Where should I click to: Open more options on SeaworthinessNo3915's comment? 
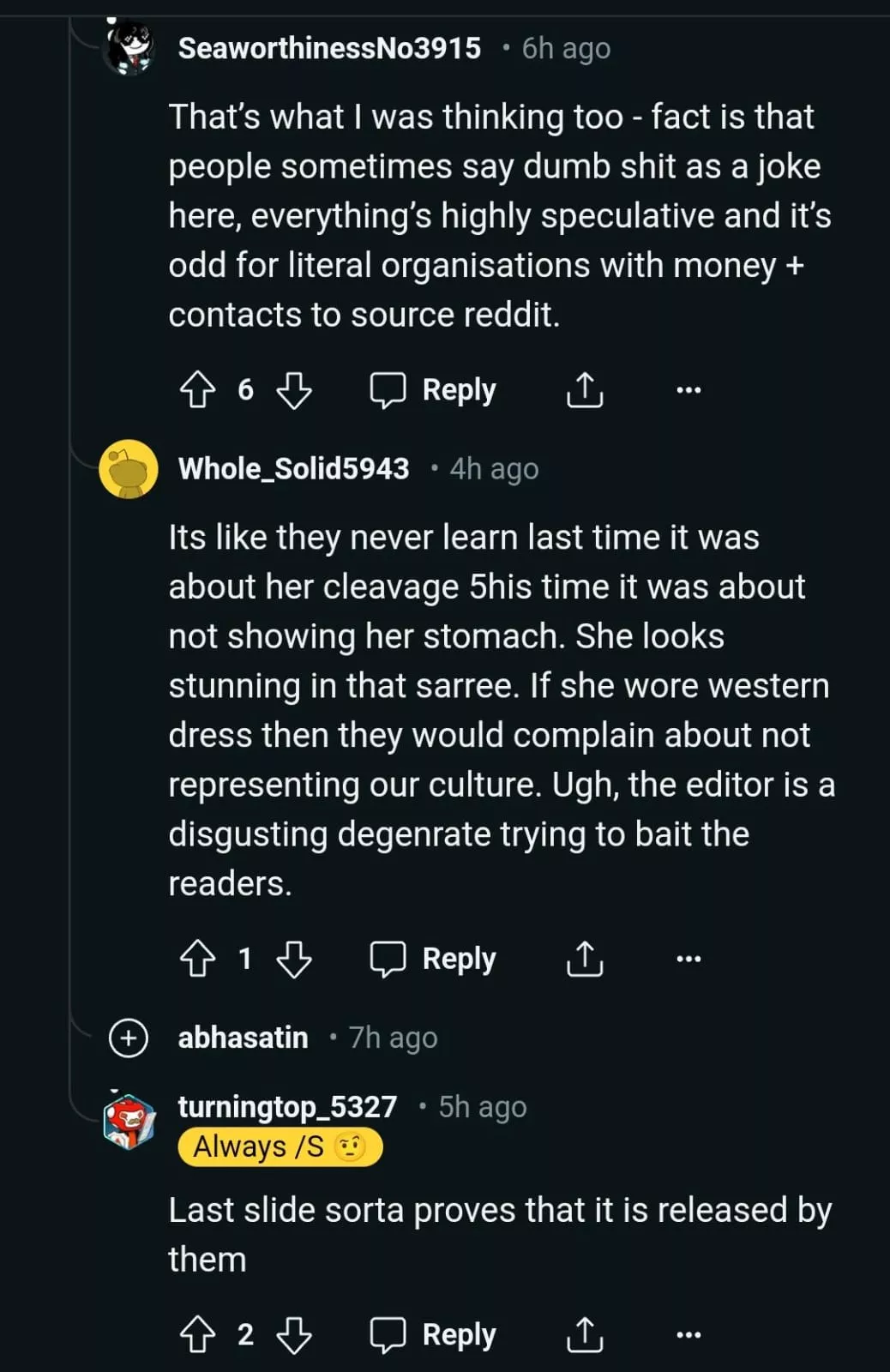(x=689, y=390)
